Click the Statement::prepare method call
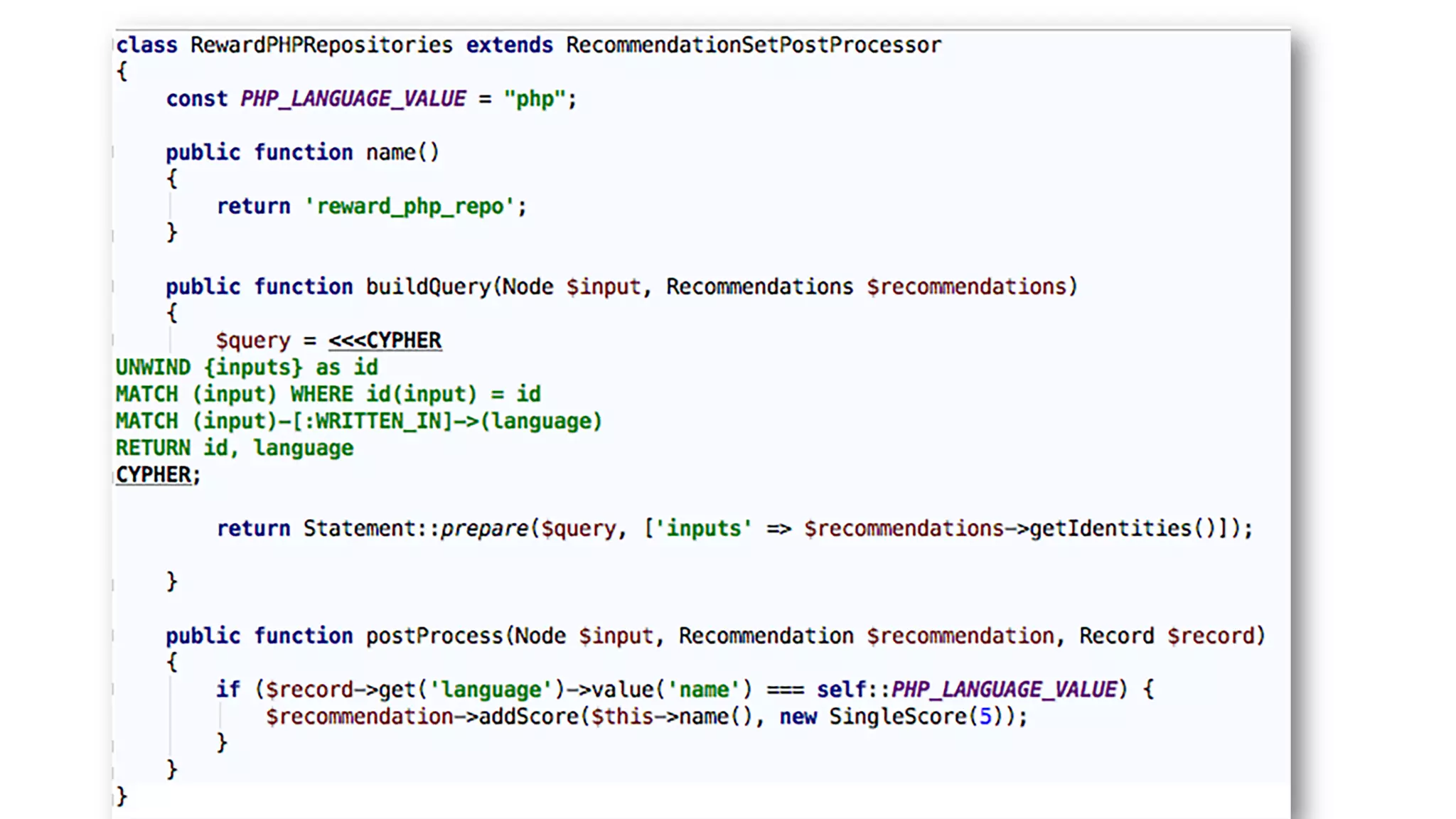Viewport: 1456px width, 819px height. 416,529
